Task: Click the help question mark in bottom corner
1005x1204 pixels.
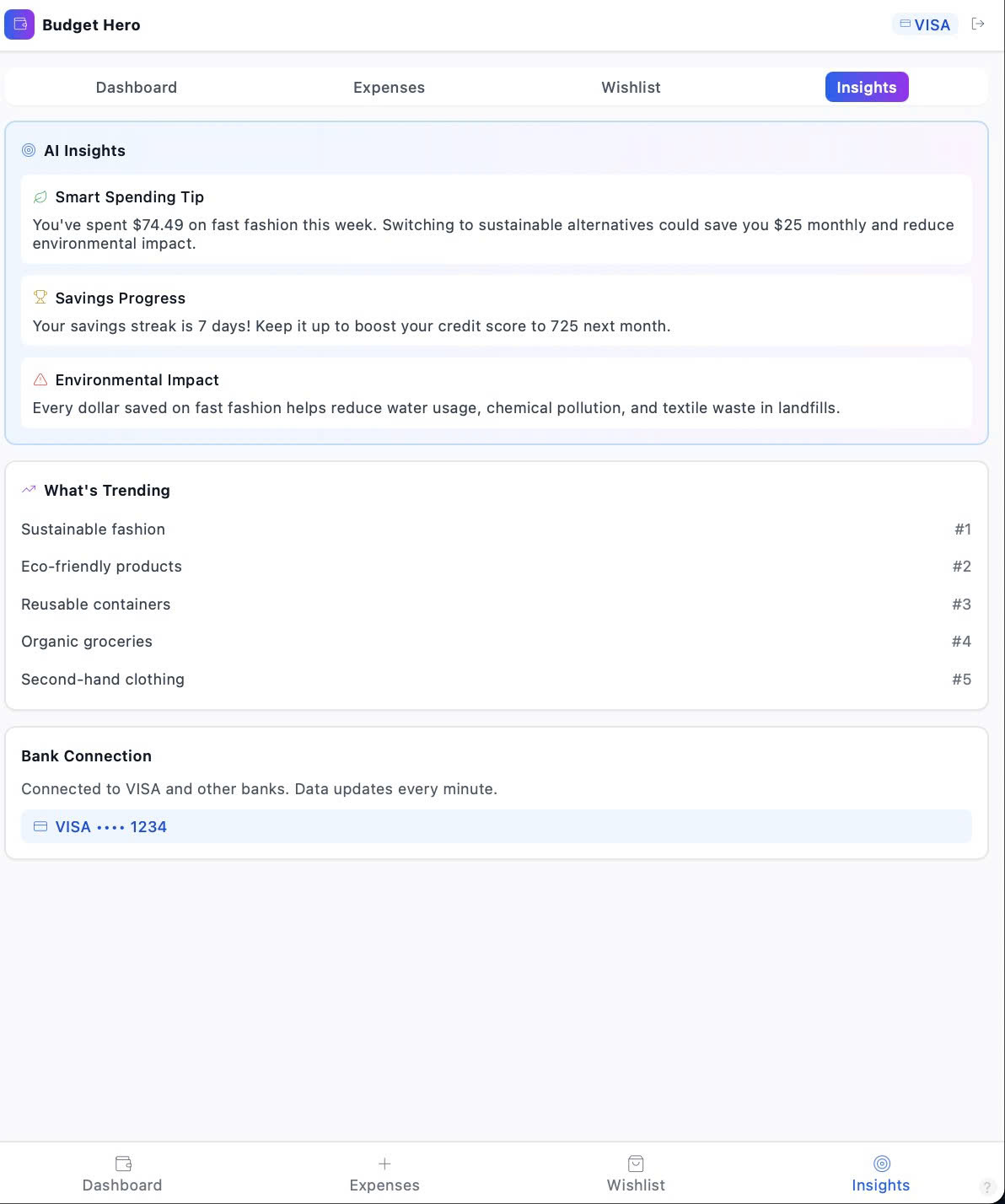Action: 987,1187
